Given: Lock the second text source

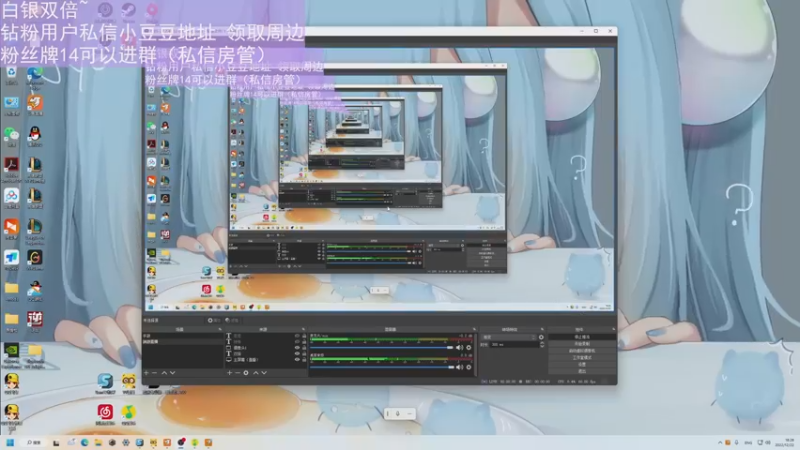Looking at the screenshot, I should click(304, 341).
